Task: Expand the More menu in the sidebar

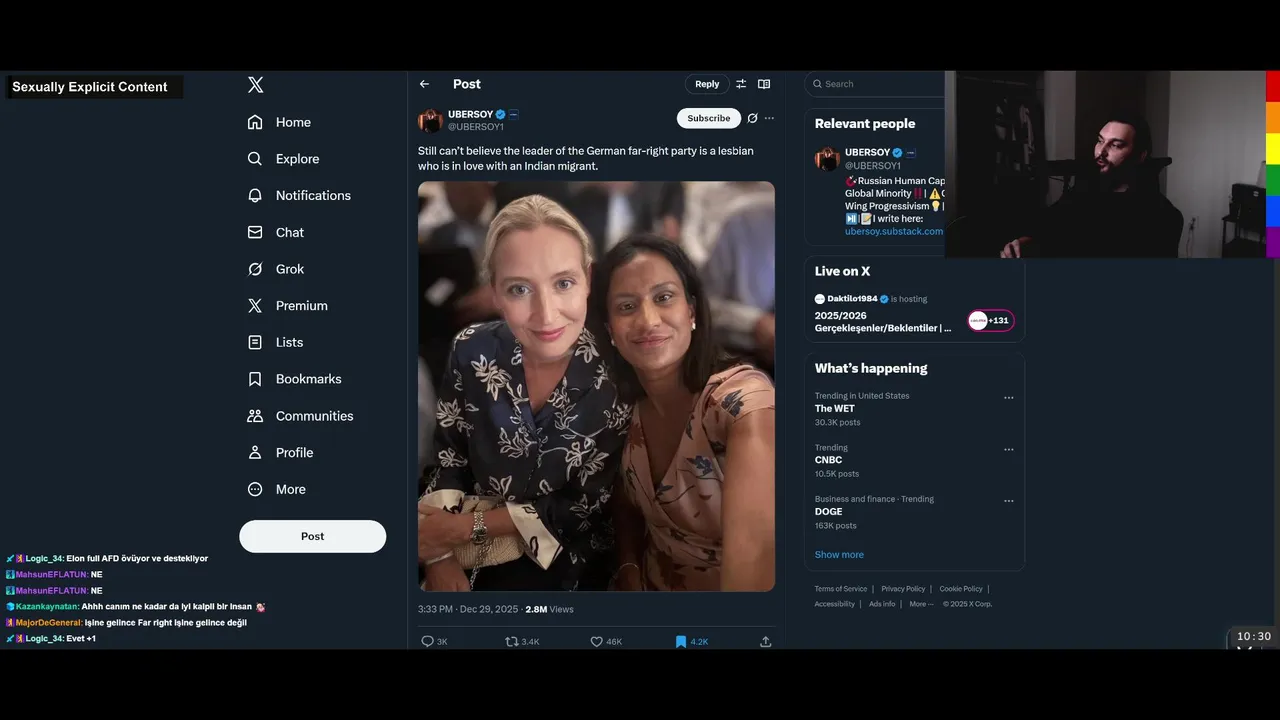Action: tap(276, 489)
